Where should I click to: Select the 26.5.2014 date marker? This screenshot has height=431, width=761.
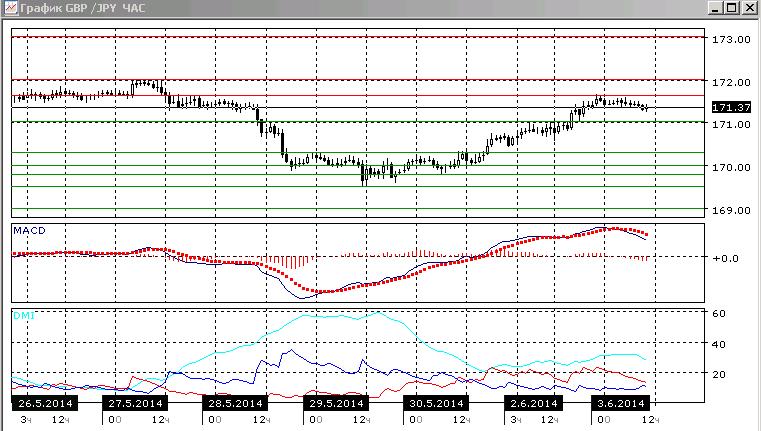click(45, 403)
